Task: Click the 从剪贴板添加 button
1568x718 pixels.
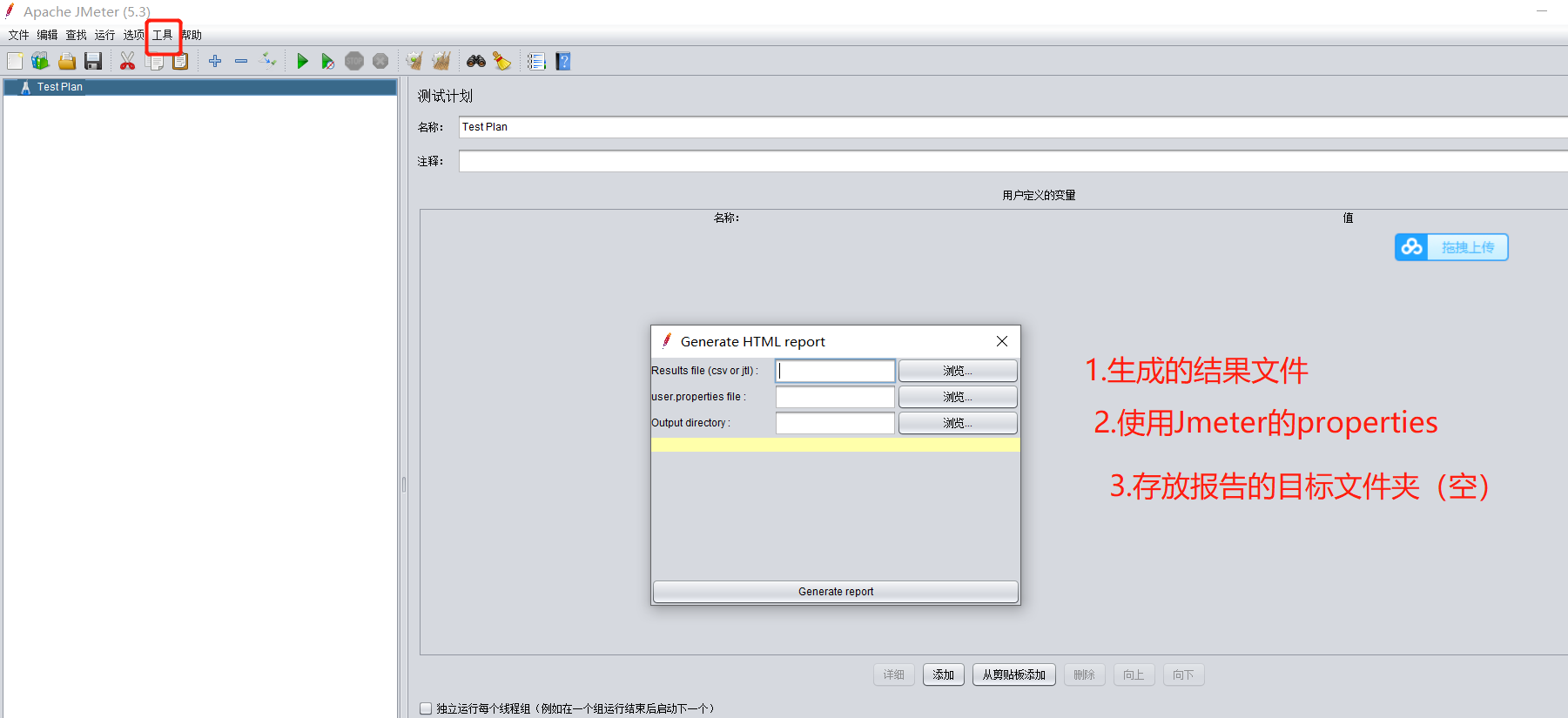Action: pos(1014,674)
